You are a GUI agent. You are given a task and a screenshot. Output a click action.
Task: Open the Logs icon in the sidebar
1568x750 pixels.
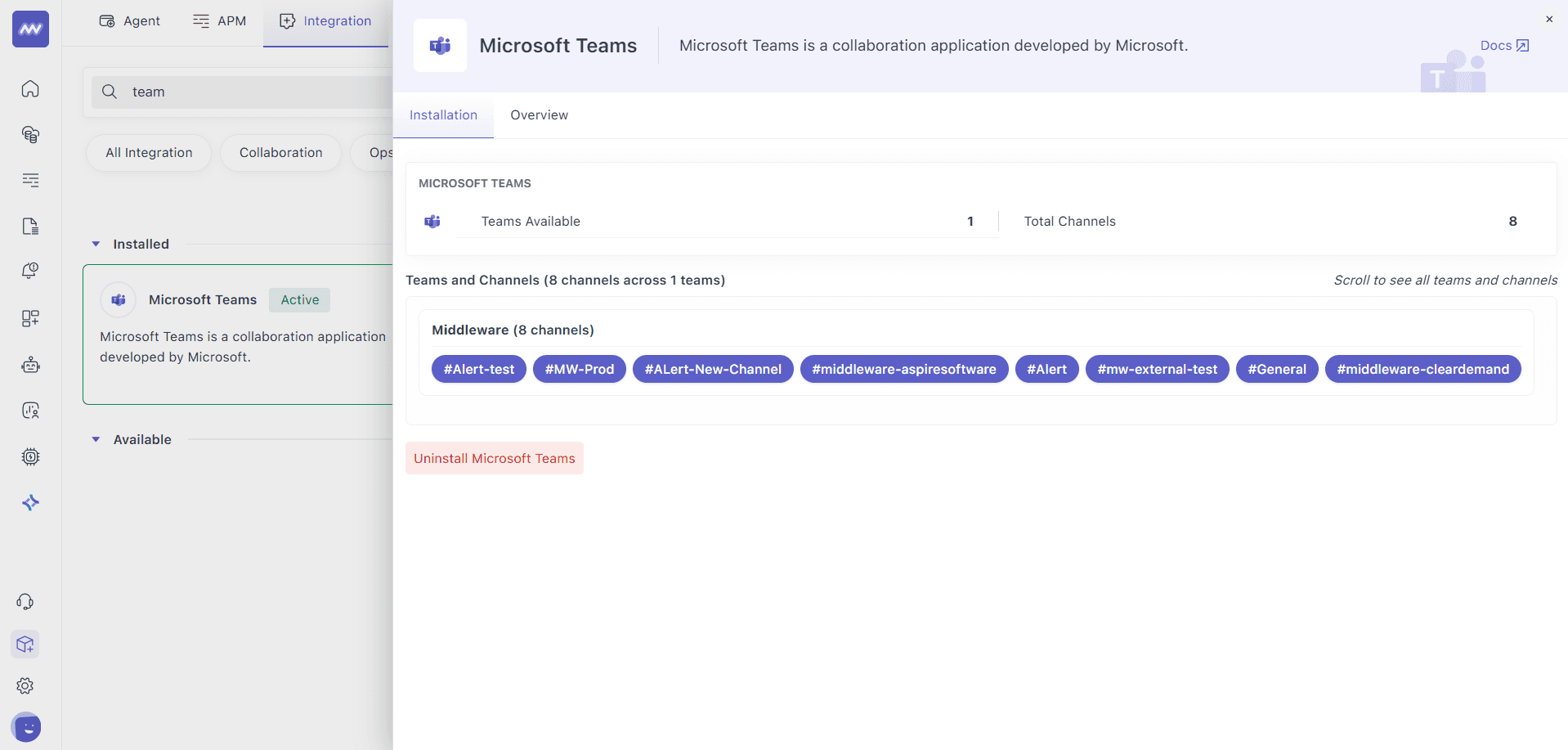coord(30,180)
